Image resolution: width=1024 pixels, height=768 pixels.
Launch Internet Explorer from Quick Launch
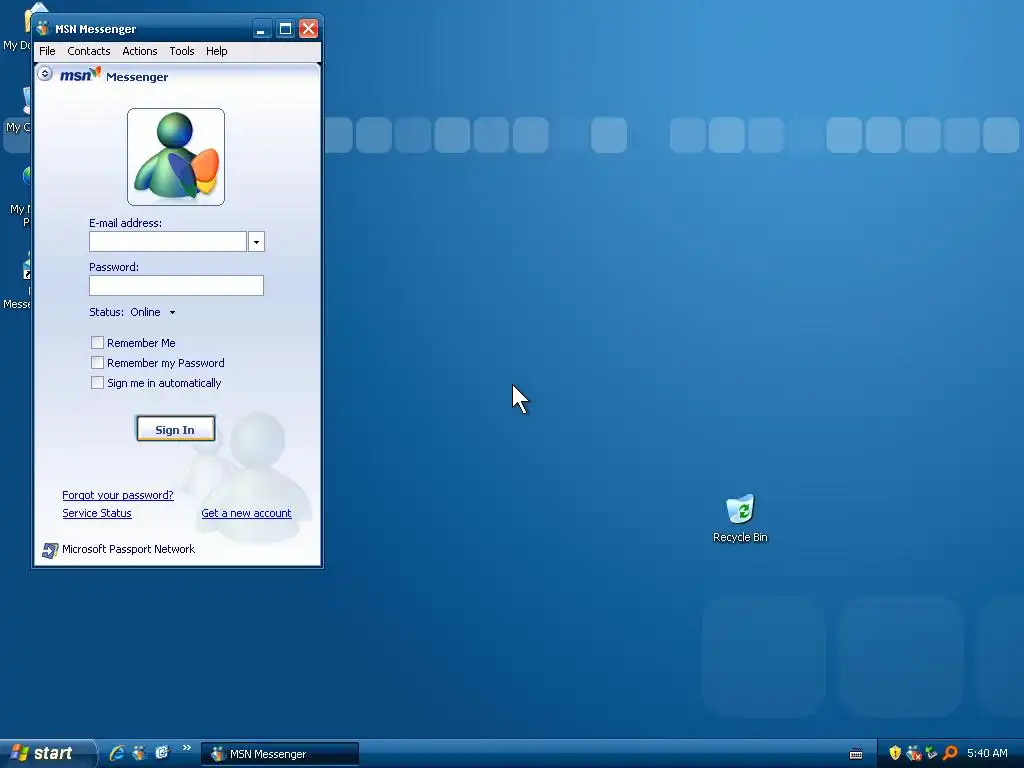click(x=117, y=753)
